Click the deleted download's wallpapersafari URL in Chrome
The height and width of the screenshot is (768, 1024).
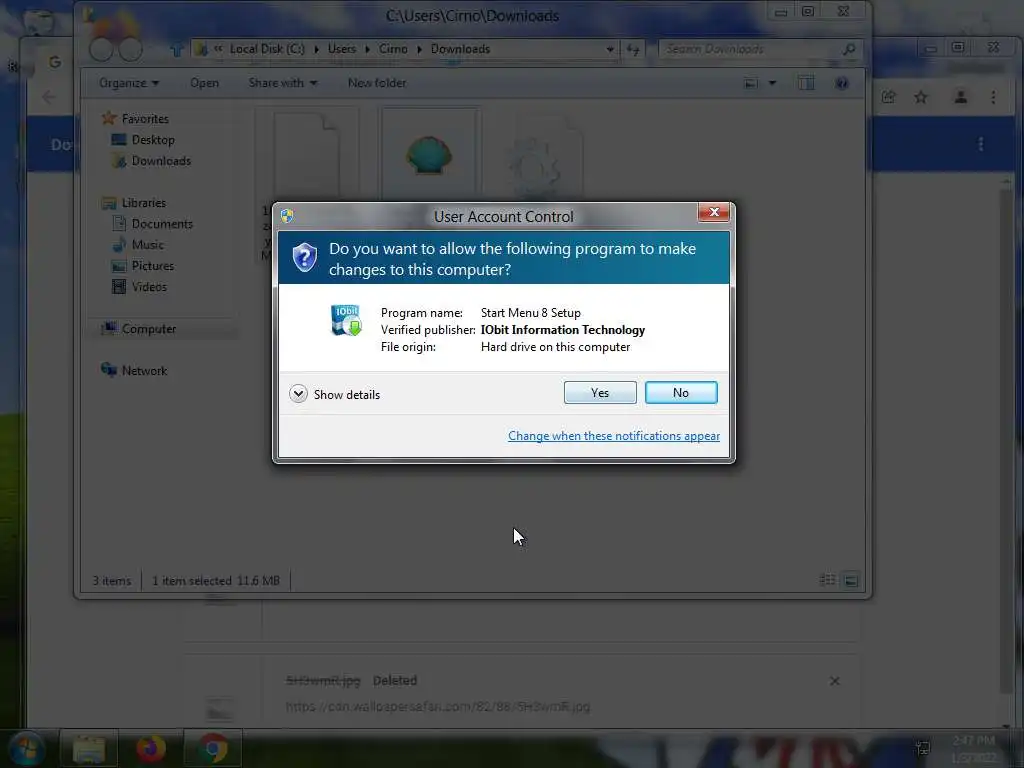click(x=438, y=707)
